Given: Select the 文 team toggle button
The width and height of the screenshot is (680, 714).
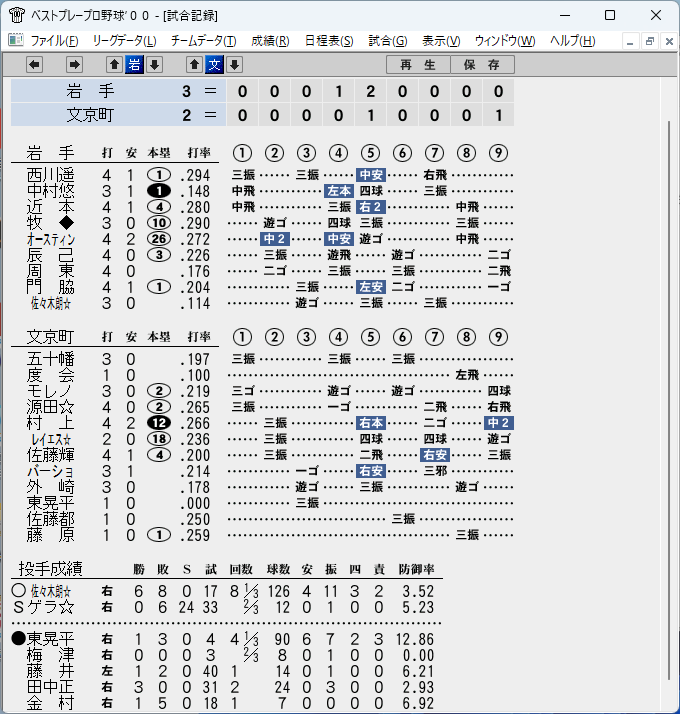Looking at the screenshot, I should click(215, 65).
